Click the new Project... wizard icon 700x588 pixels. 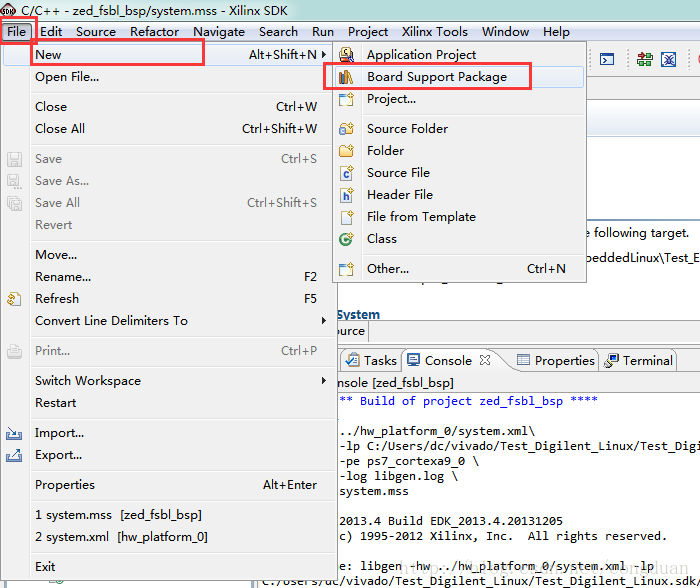(x=346, y=99)
